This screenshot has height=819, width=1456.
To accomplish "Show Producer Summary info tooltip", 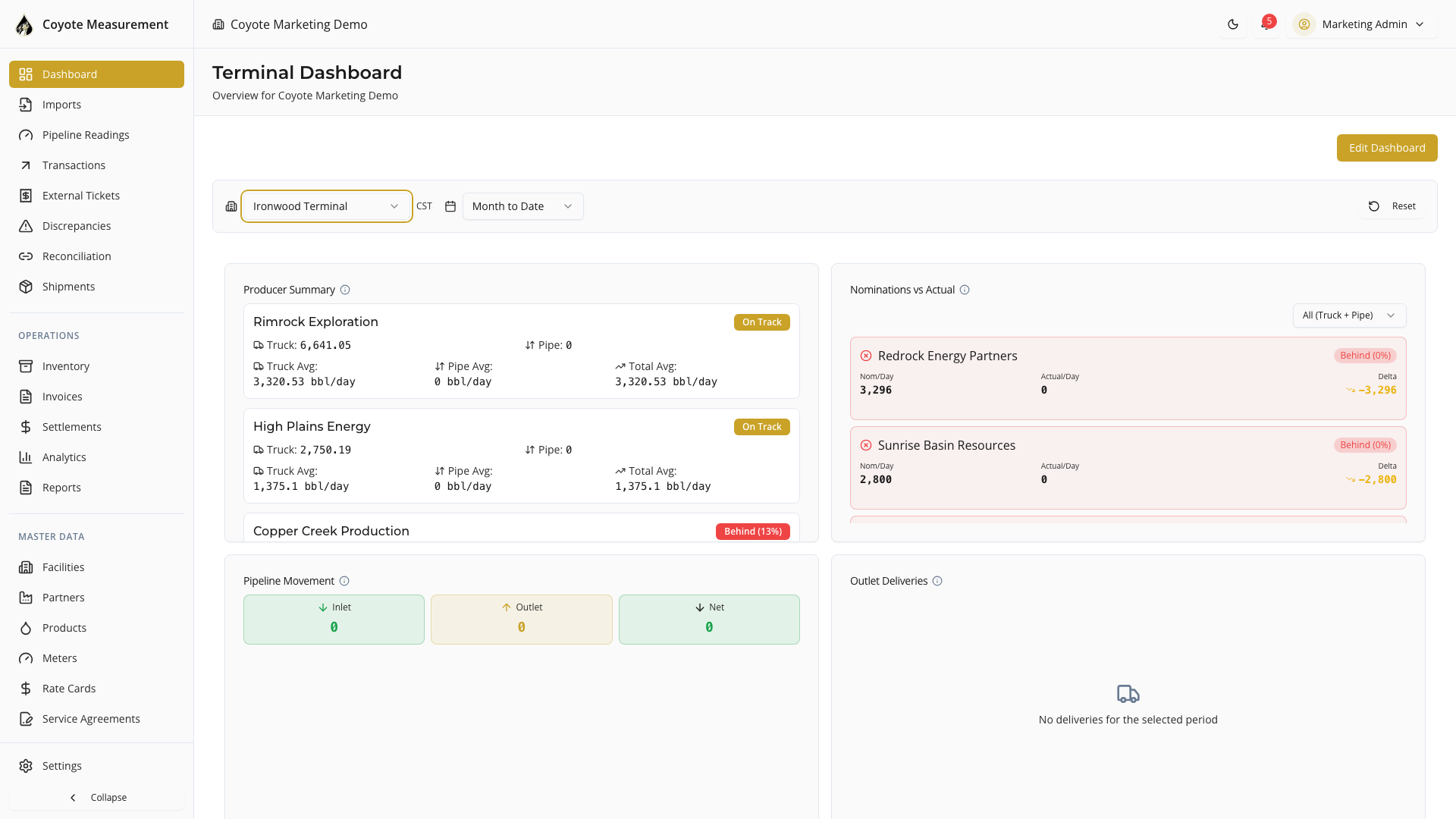I will pyautogui.click(x=345, y=290).
